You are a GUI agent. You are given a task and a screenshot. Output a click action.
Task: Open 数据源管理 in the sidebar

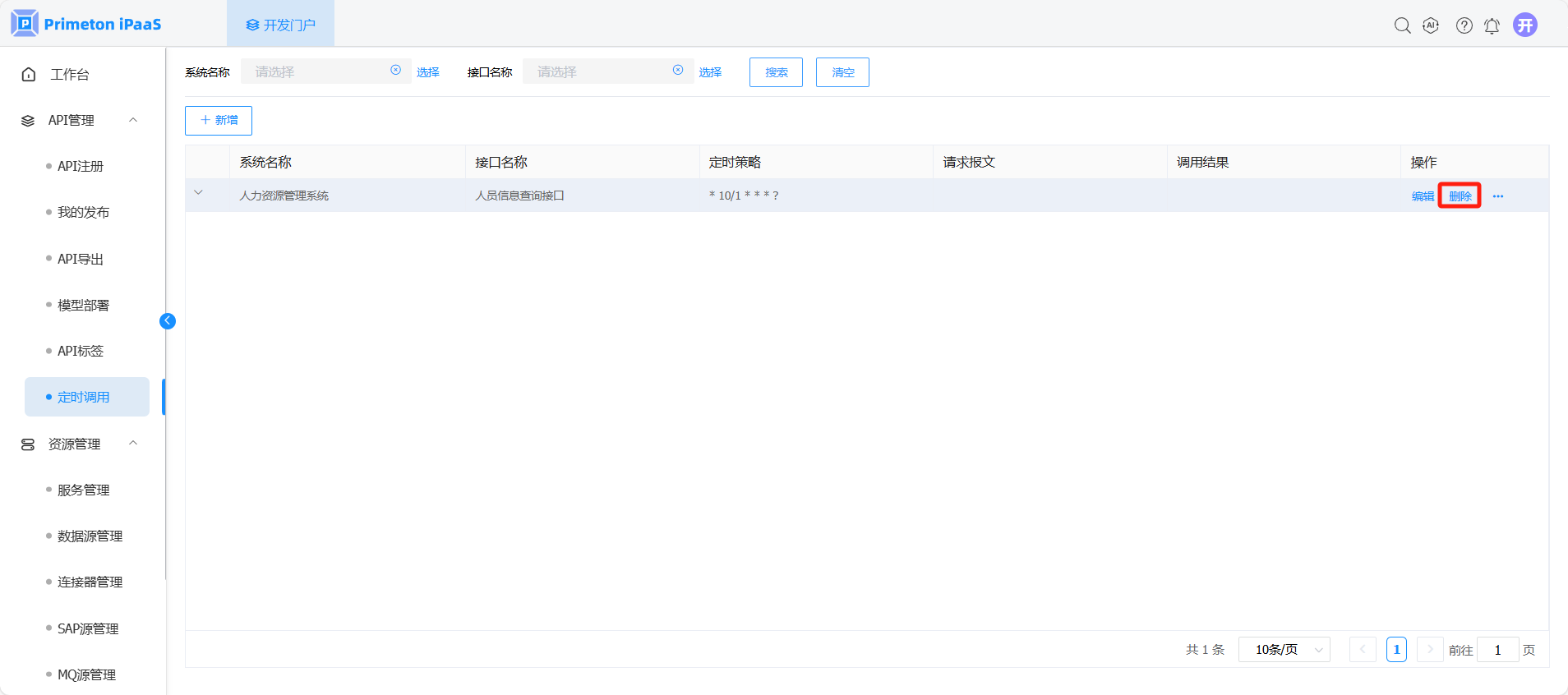tap(90, 536)
